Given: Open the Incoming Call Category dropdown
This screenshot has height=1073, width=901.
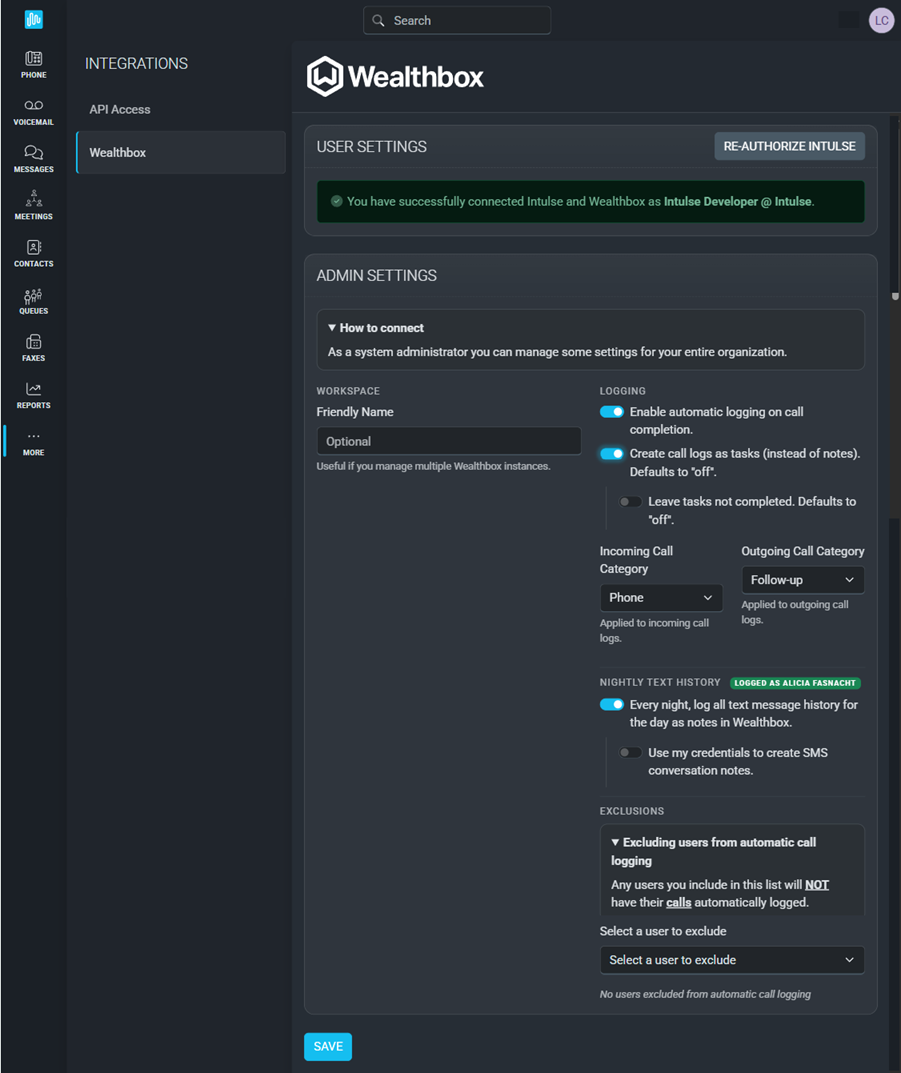Looking at the screenshot, I should 661,597.
